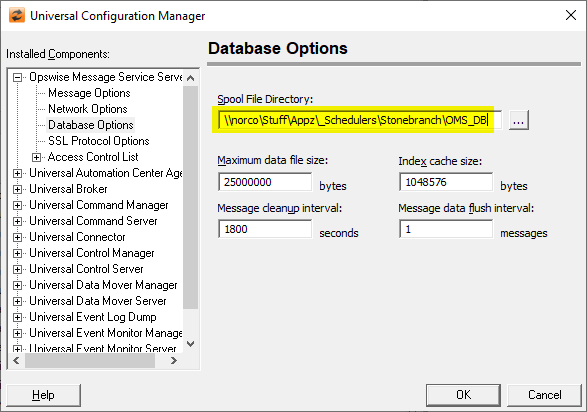This screenshot has height=412, width=587.
Task: Click the Spool File Directory field
Action: tap(360, 120)
